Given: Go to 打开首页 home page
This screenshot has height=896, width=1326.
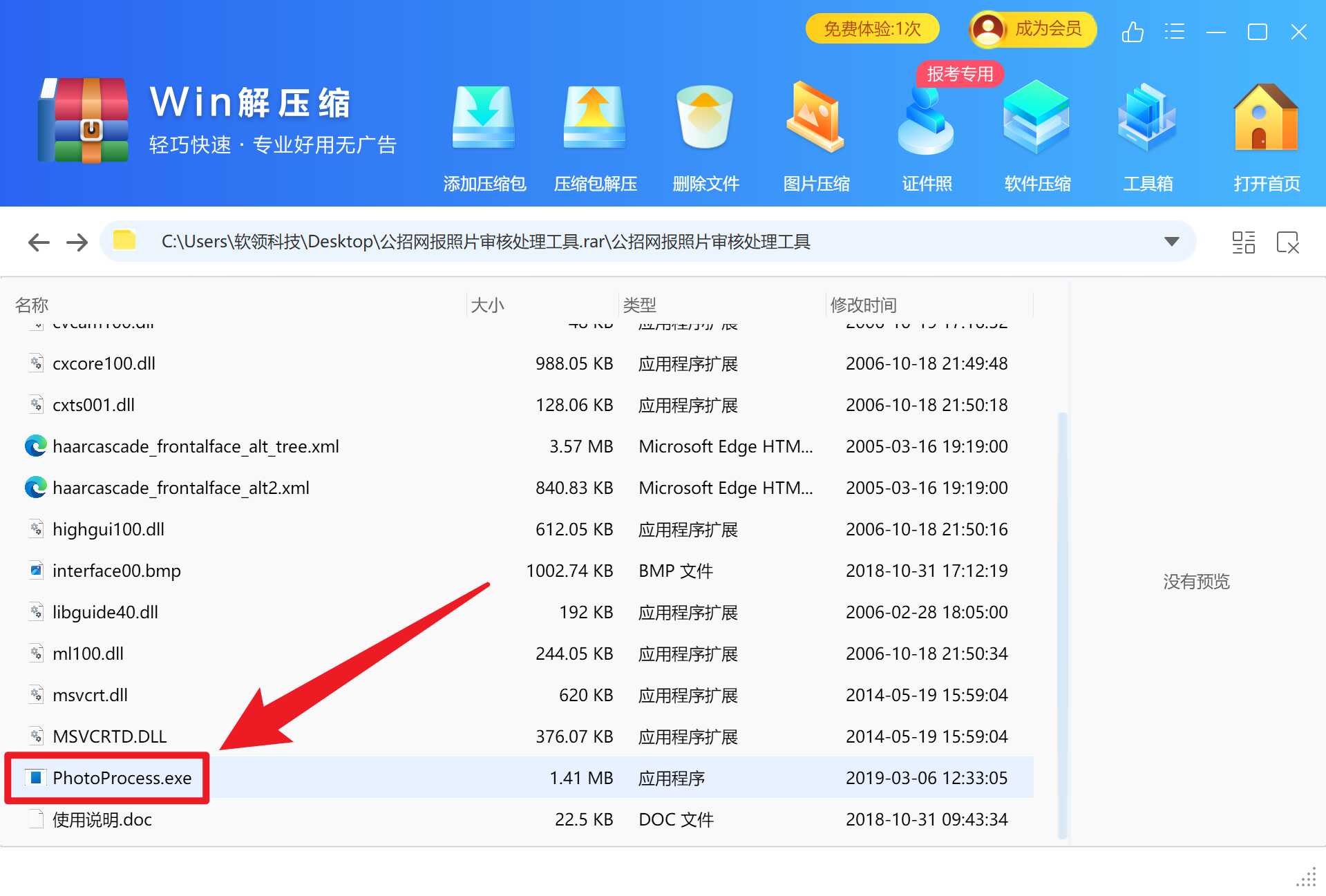Looking at the screenshot, I should coord(1266,138).
